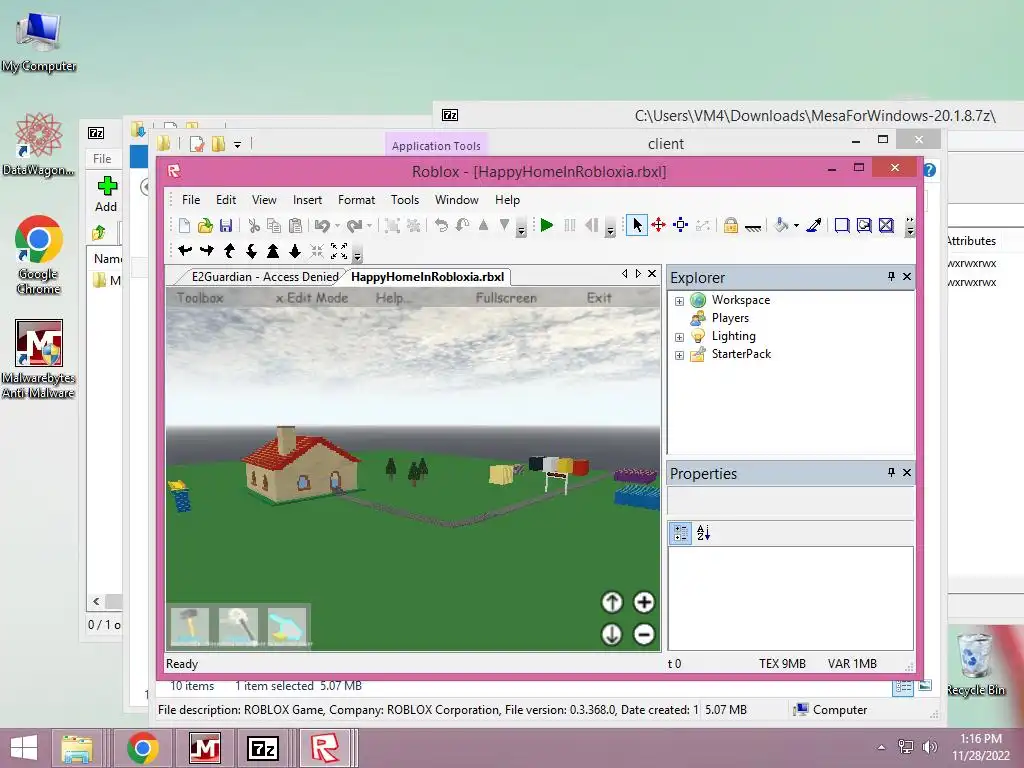Start the game with the green Play button
1024x768 pixels.
[x=547, y=225]
